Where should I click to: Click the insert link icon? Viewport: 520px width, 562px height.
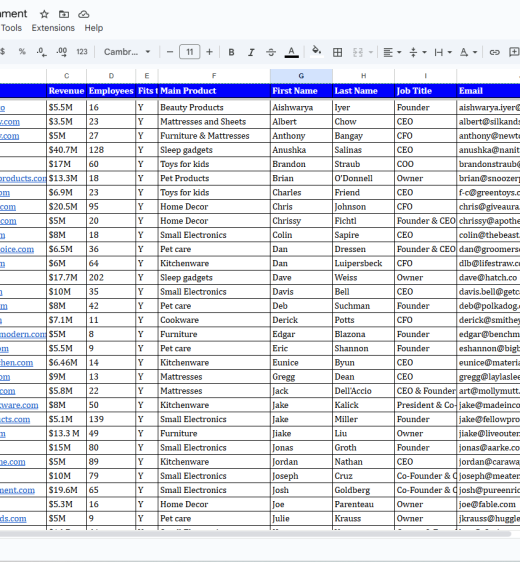pyautogui.click(x=495, y=52)
